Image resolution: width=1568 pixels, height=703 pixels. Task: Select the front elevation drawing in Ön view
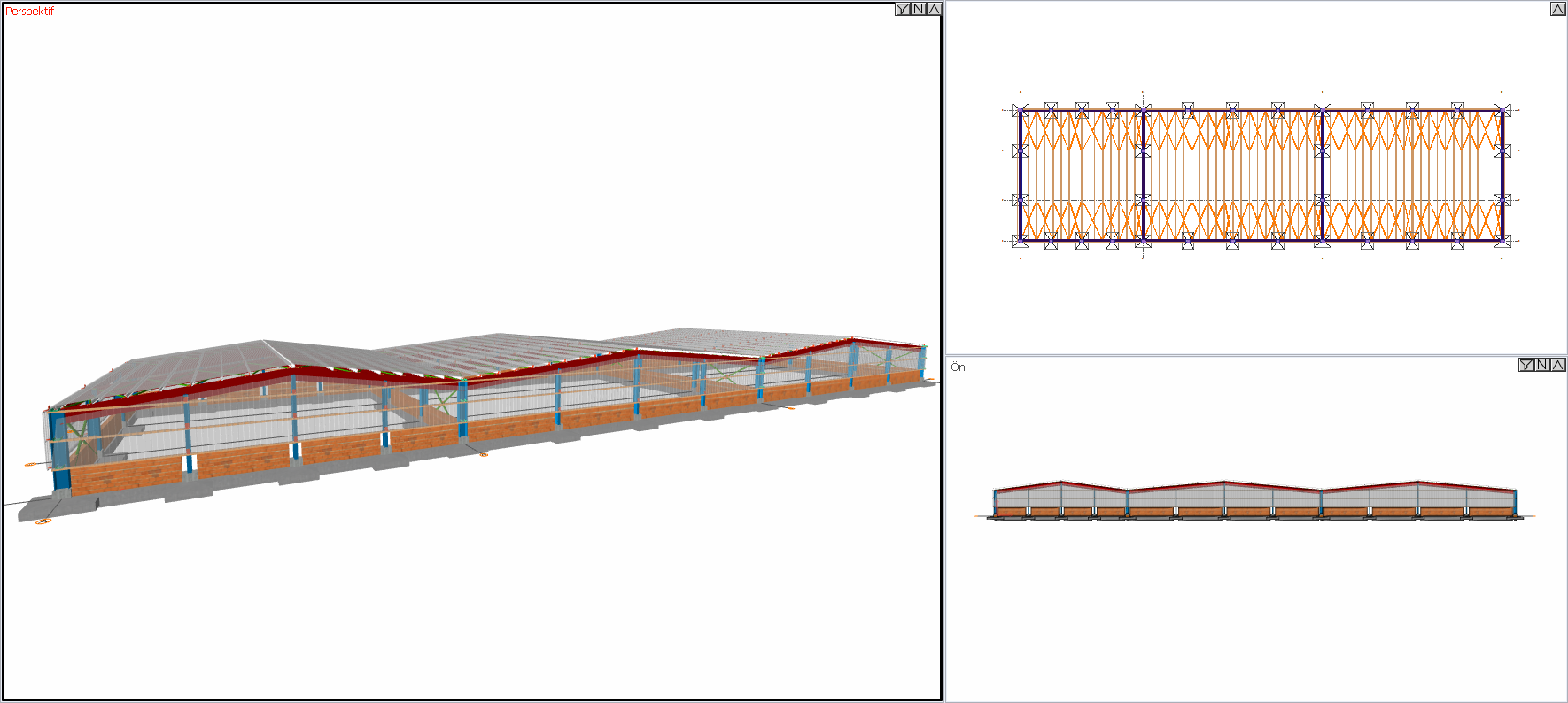1254,500
